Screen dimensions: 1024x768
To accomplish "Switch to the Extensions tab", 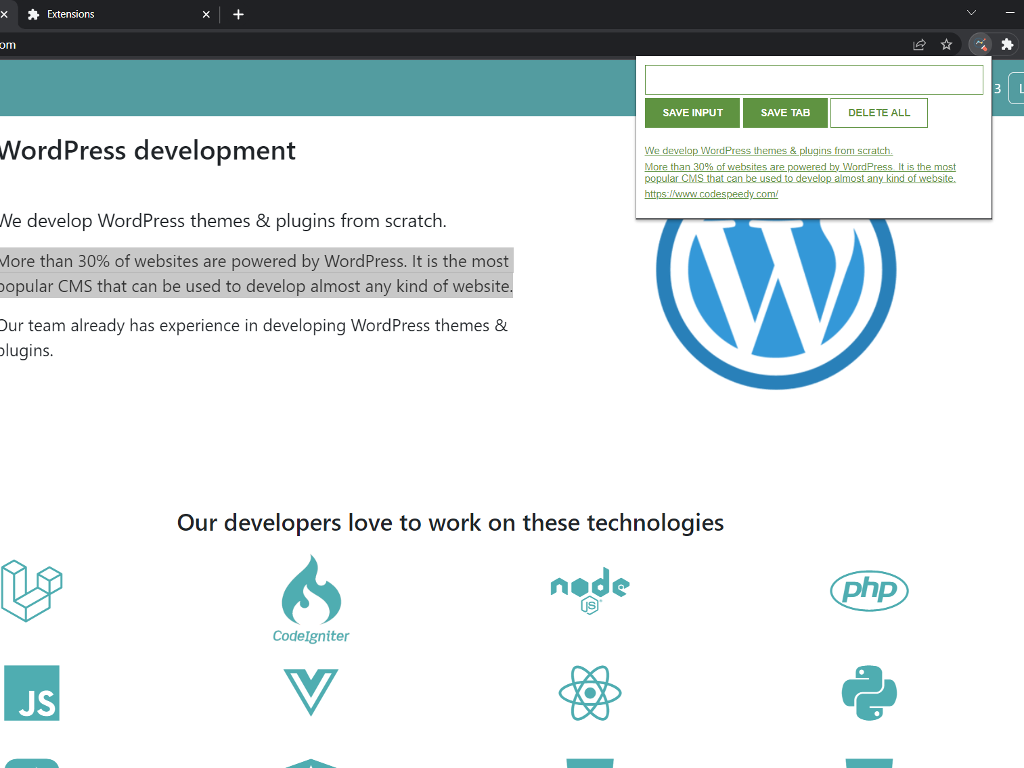I will pos(118,14).
